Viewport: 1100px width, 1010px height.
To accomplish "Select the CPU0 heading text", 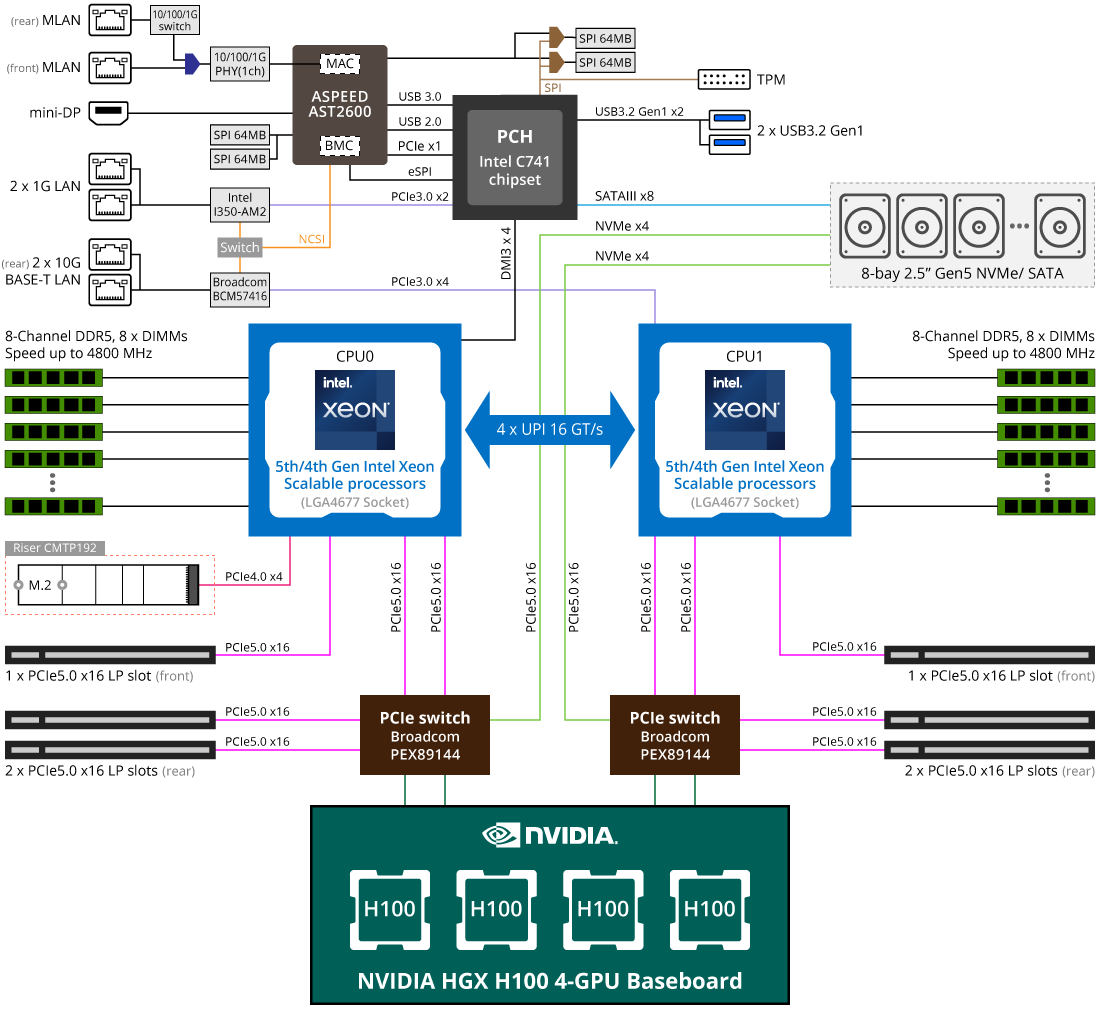I will pos(355,356).
